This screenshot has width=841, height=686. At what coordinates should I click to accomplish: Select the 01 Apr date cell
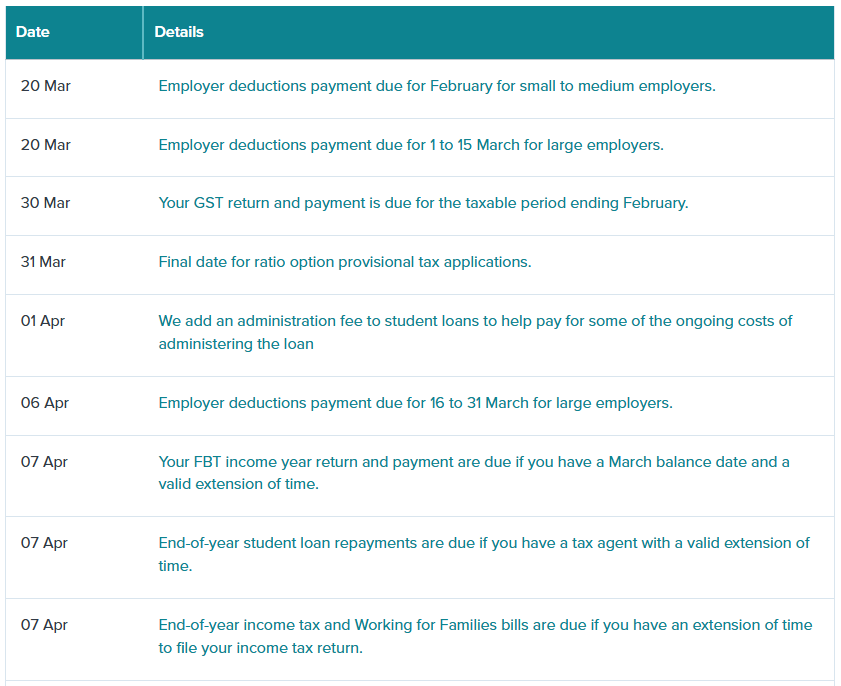point(43,321)
